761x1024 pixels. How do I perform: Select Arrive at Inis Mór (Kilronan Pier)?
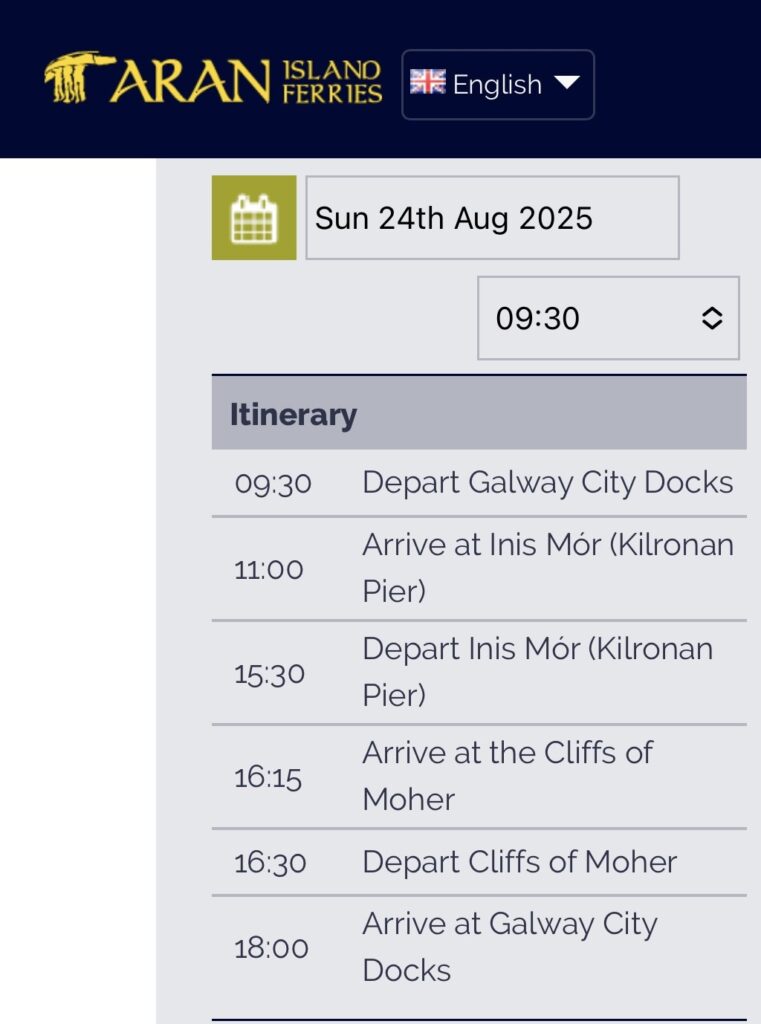547,568
